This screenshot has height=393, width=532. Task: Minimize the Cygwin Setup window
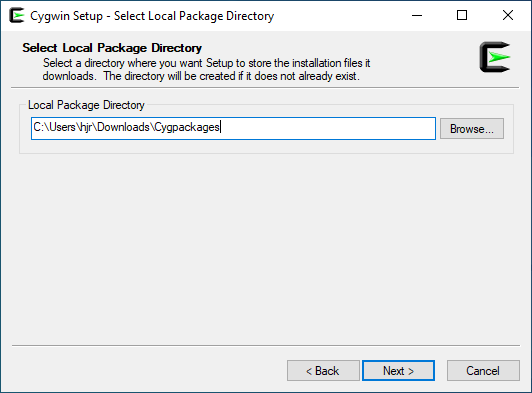point(417,15)
